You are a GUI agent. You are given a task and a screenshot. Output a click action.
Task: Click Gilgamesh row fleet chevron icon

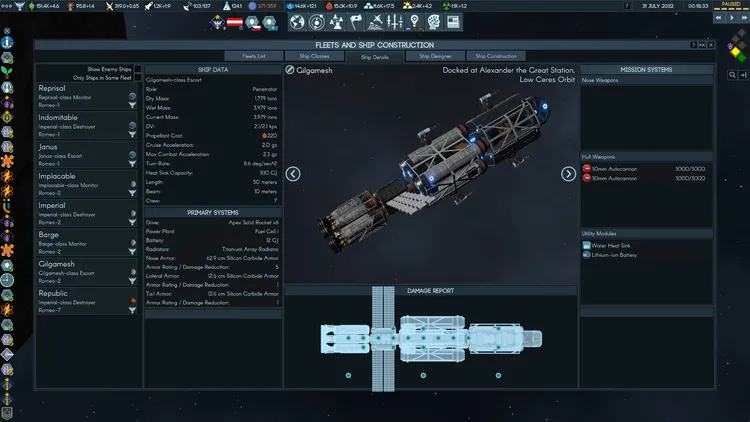(x=132, y=280)
